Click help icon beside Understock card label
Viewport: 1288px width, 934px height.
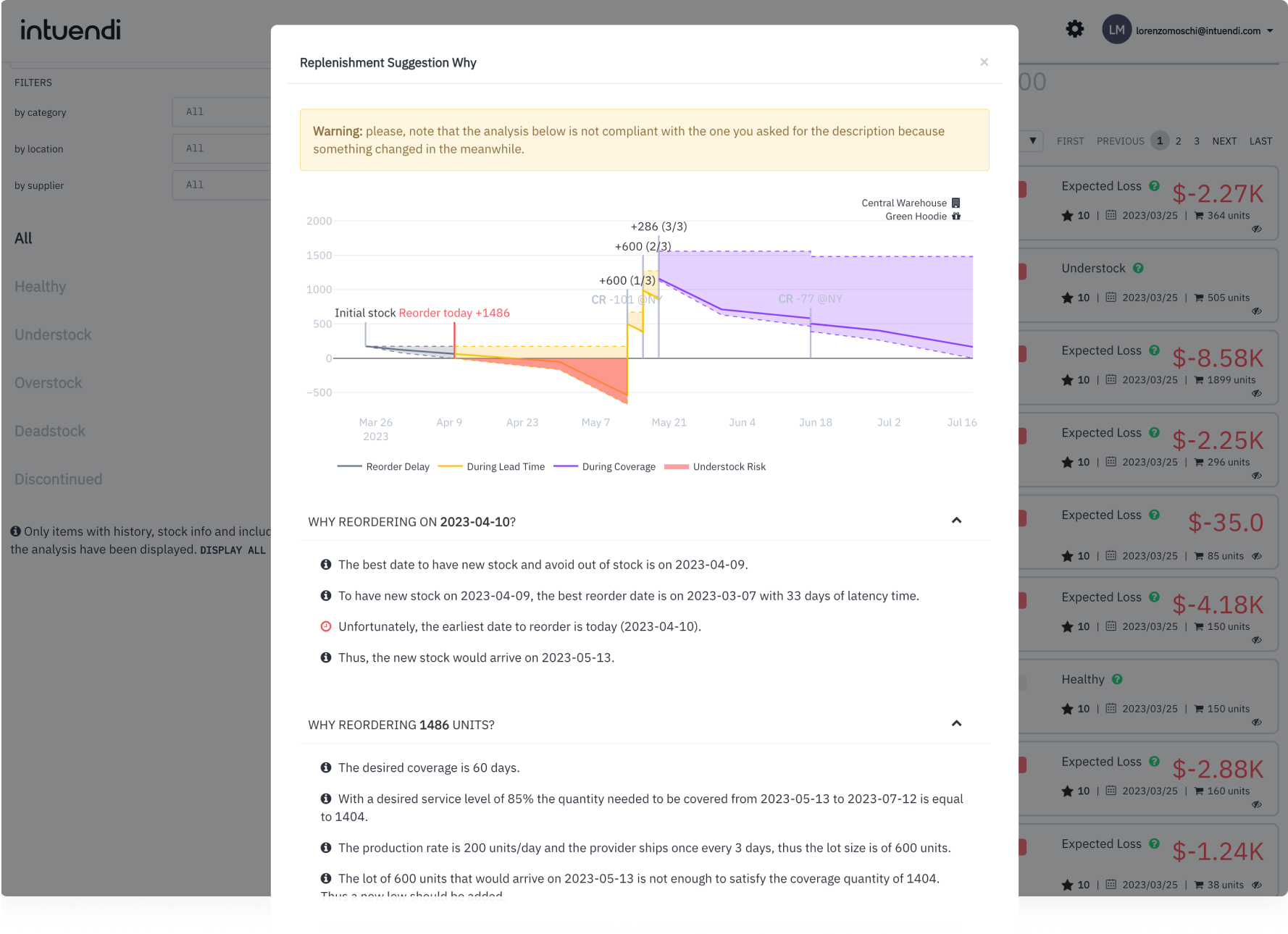[1138, 268]
